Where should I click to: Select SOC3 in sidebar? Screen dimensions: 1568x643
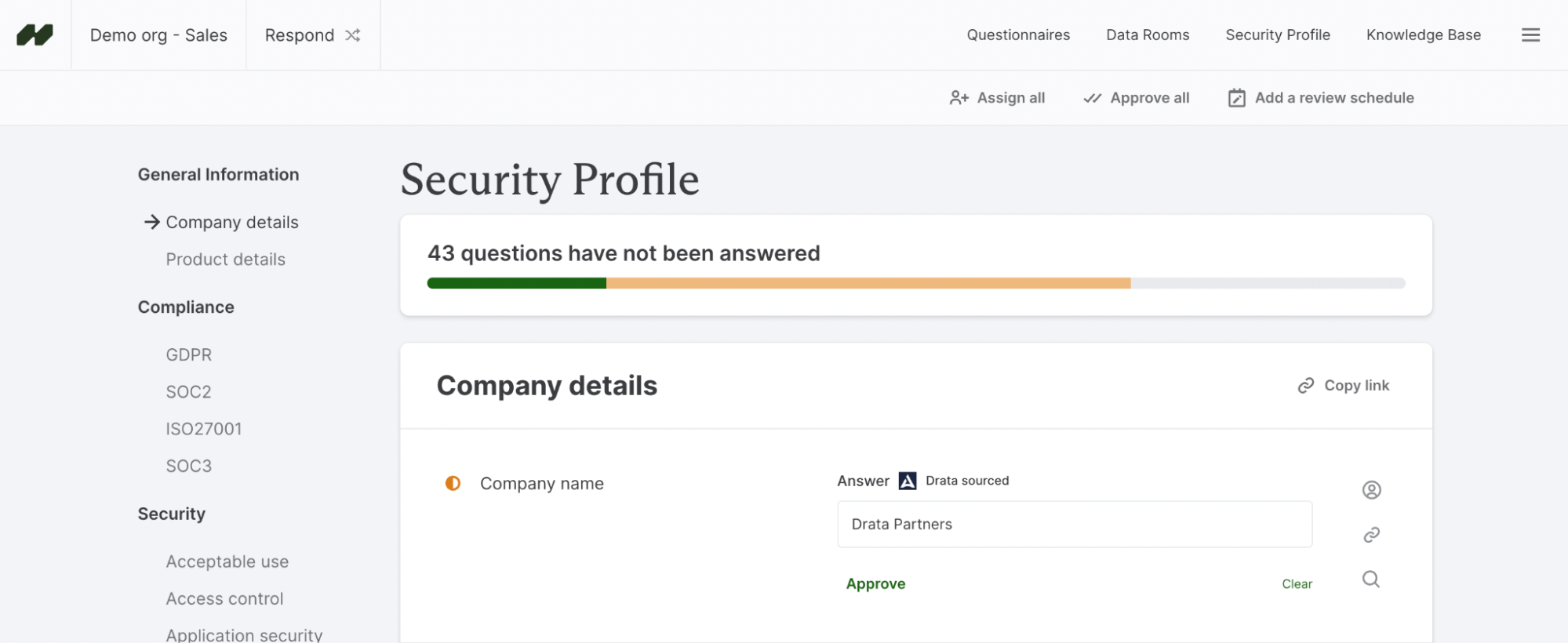188,466
